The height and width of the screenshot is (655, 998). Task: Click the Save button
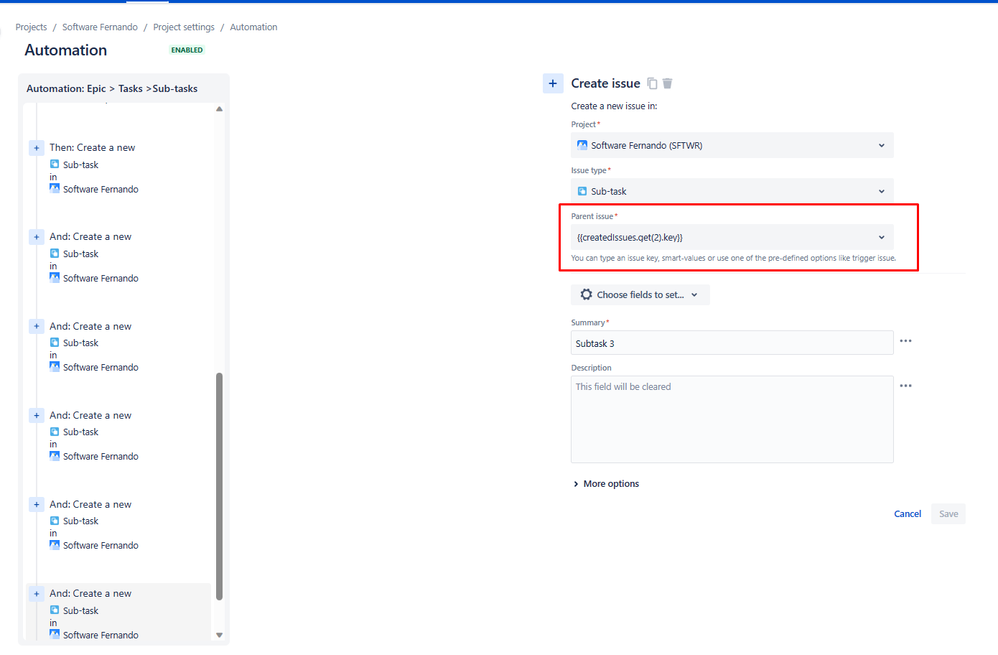pos(948,514)
